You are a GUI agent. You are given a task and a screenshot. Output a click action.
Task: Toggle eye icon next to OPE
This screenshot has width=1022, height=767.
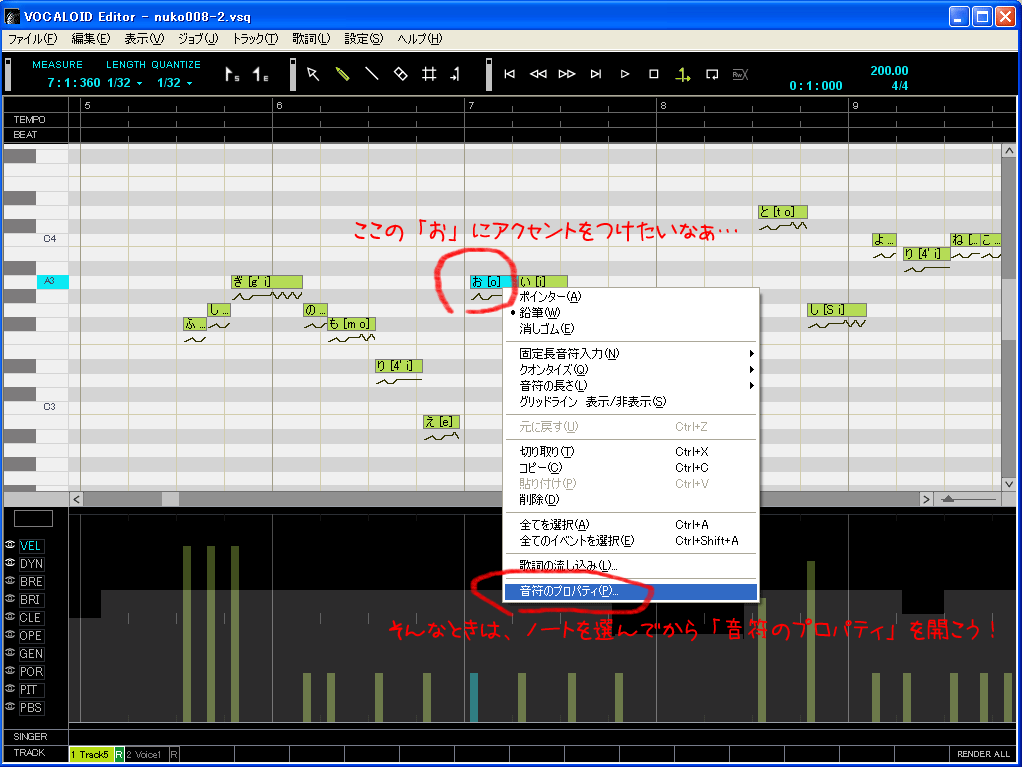point(10,634)
